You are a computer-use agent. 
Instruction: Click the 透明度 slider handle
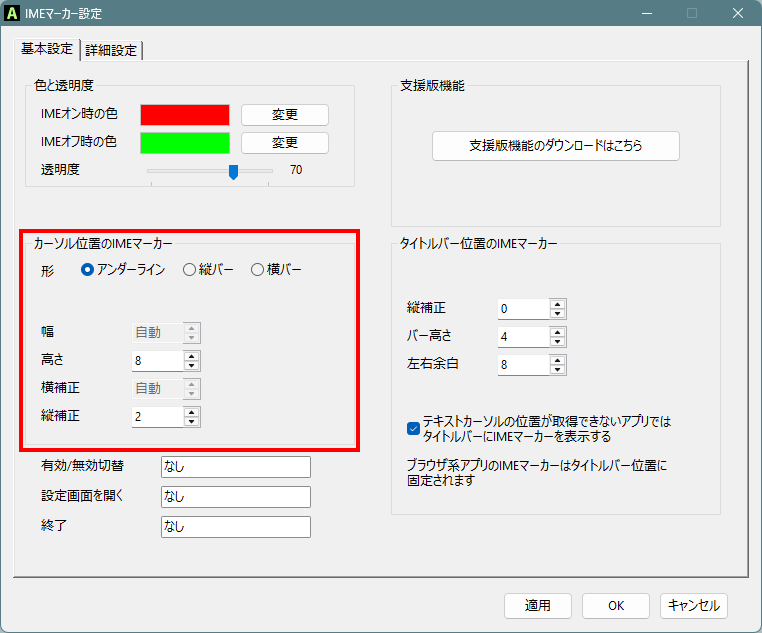pyautogui.click(x=233, y=171)
